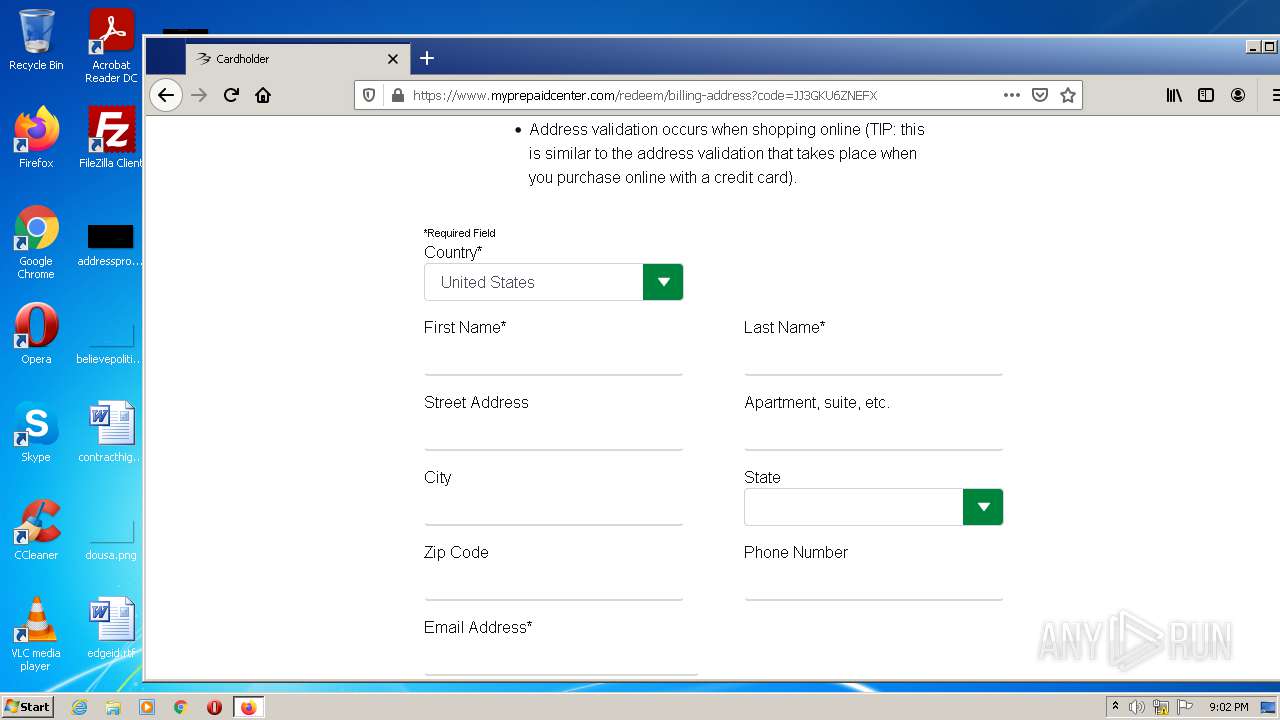
Task: View site security padlock info
Action: pos(397,95)
